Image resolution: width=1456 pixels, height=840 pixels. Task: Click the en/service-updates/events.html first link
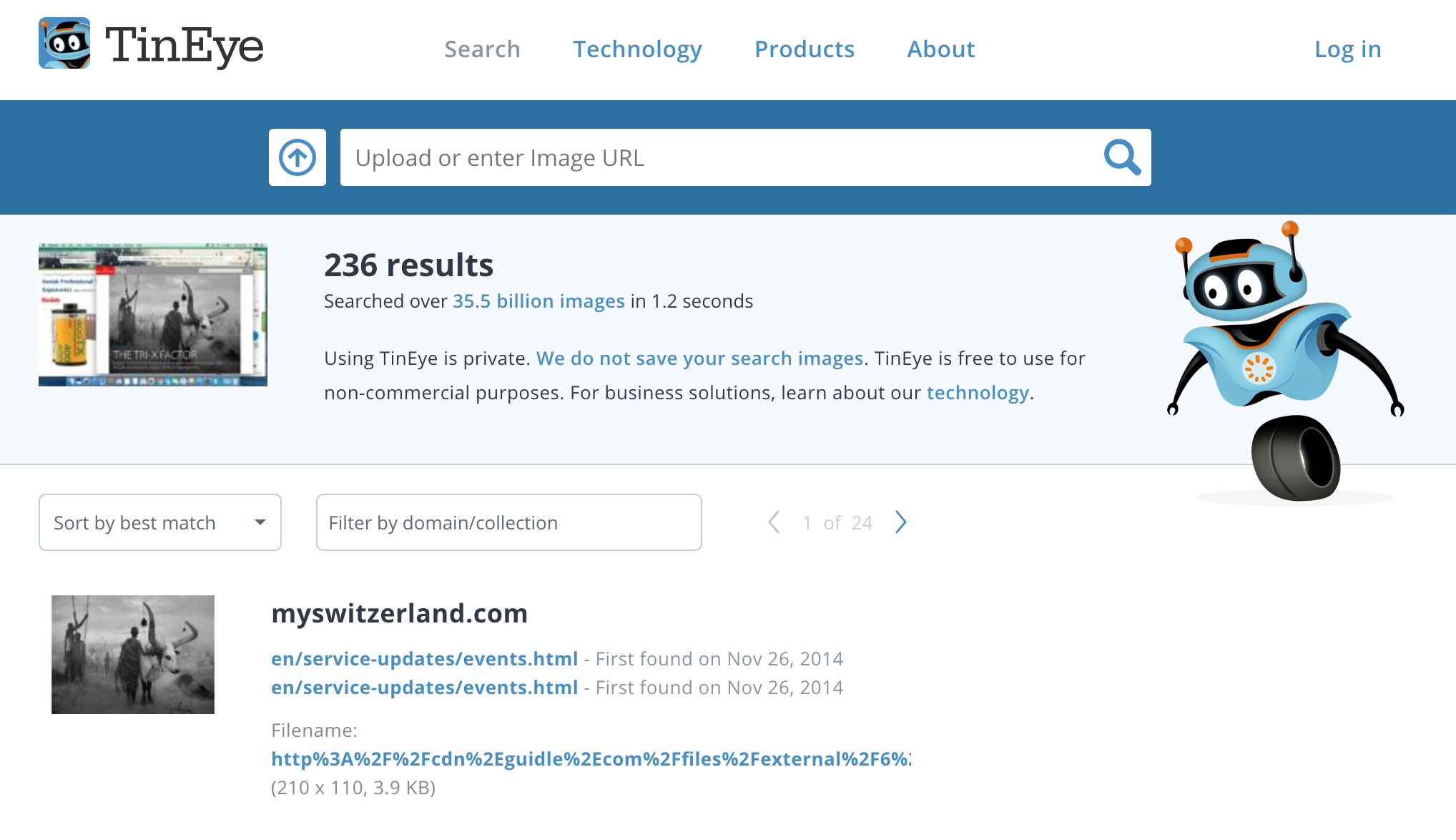[424, 658]
